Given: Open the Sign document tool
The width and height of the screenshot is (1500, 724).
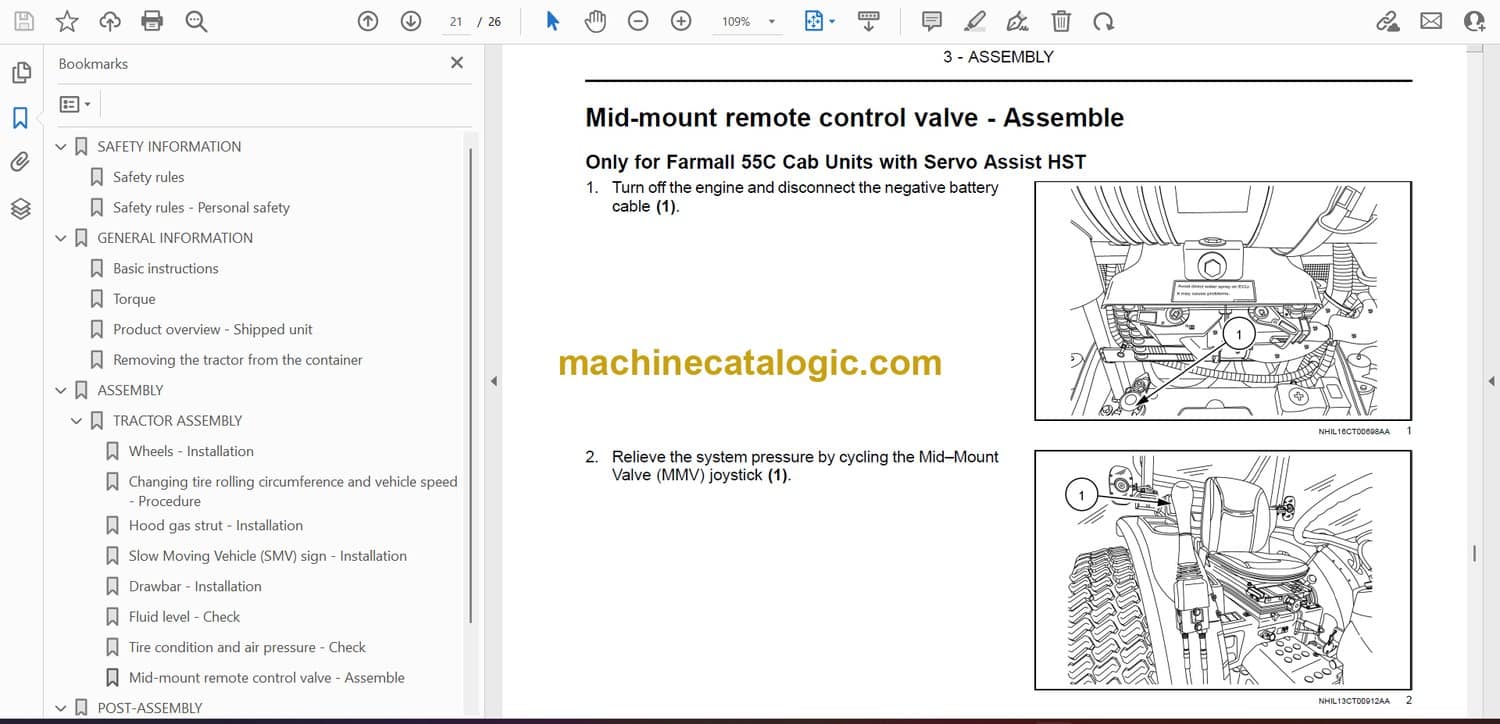Looking at the screenshot, I should pyautogui.click(x=1018, y=21).
